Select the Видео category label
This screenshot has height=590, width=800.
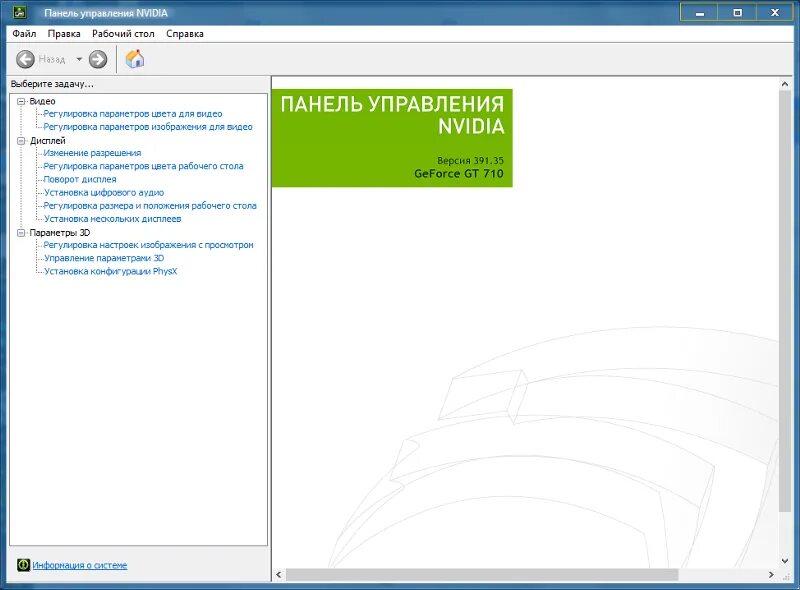[42, 101]
